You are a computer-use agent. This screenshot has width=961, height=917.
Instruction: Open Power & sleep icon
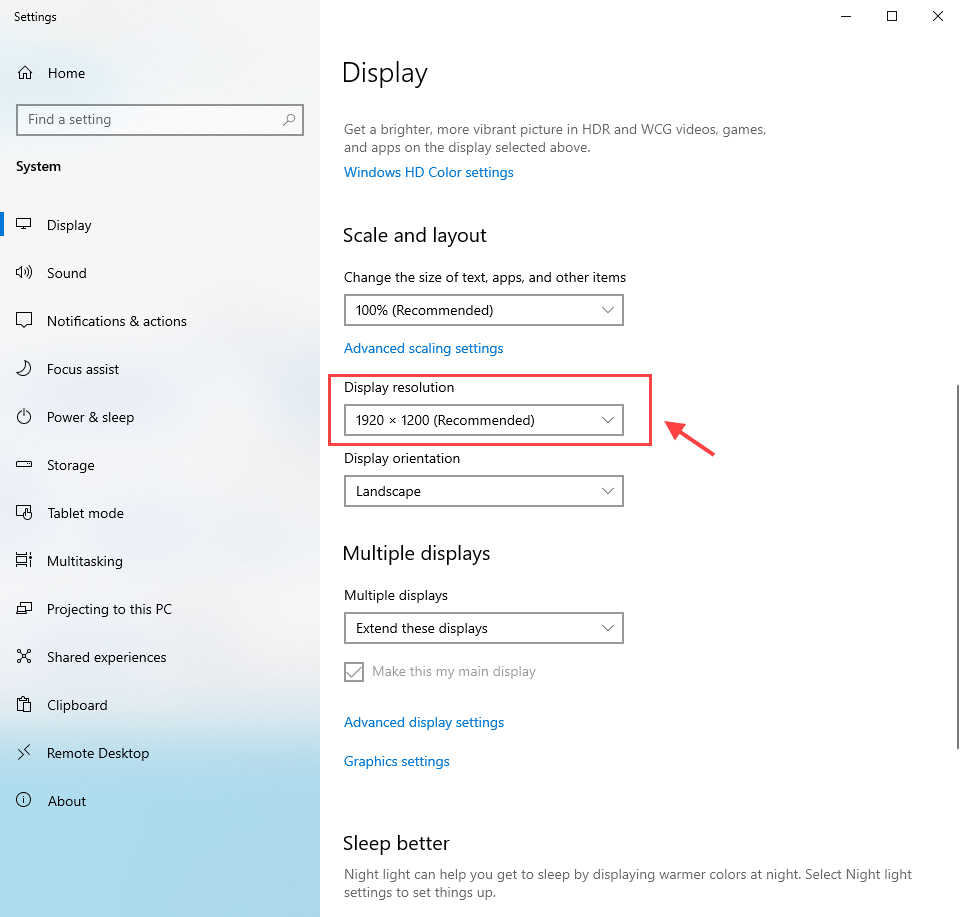click(x=25, y=417)
